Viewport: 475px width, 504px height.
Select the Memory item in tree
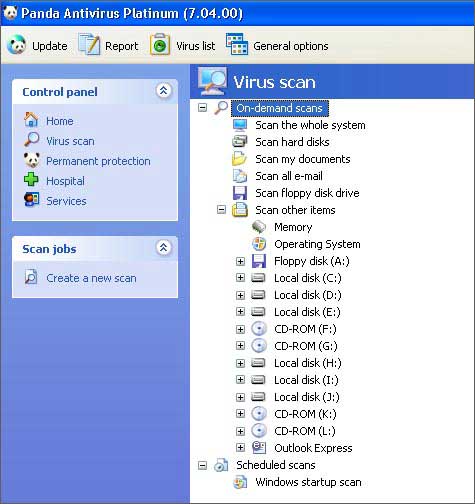(x=293, y=227)
